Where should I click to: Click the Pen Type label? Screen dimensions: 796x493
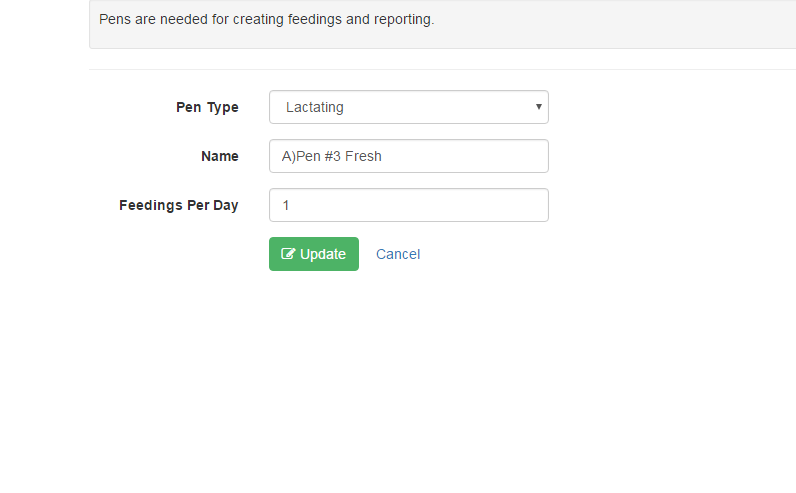207,108
